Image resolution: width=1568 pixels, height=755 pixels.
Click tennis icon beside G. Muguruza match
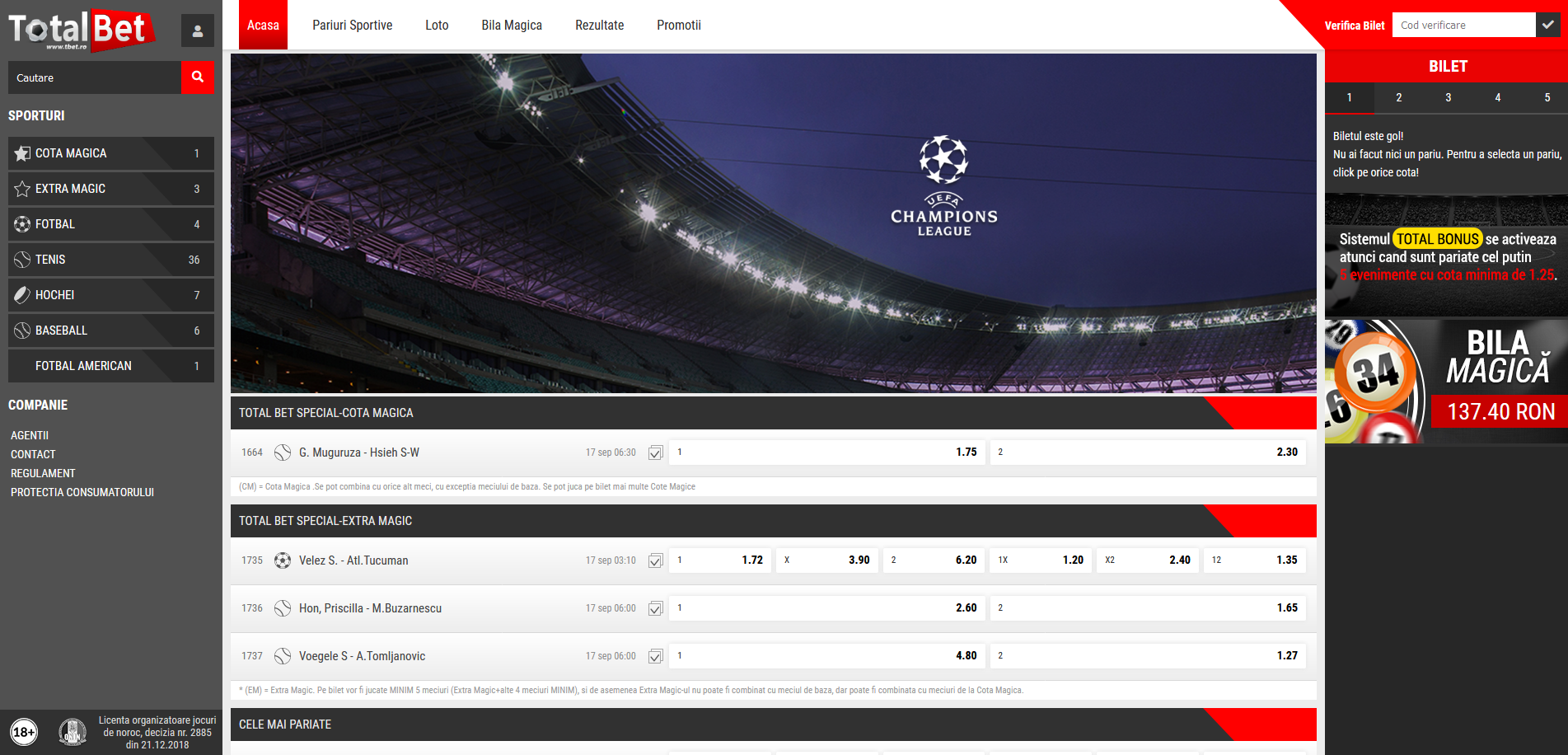tap(283, 453)
